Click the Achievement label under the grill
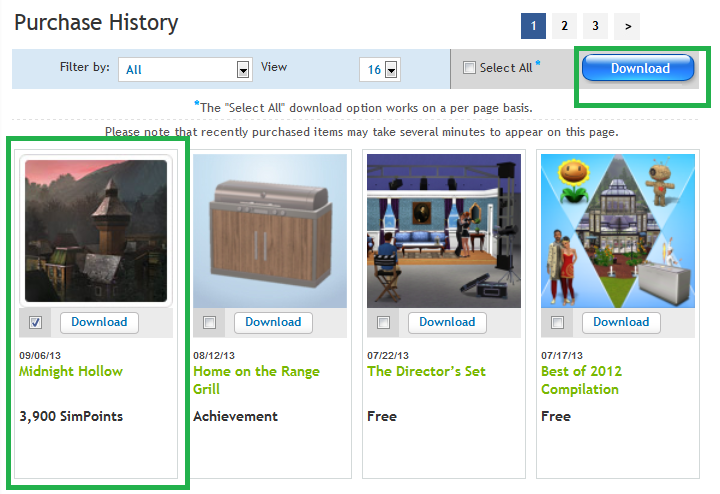720x494 pixels. [x=235, y=416]
